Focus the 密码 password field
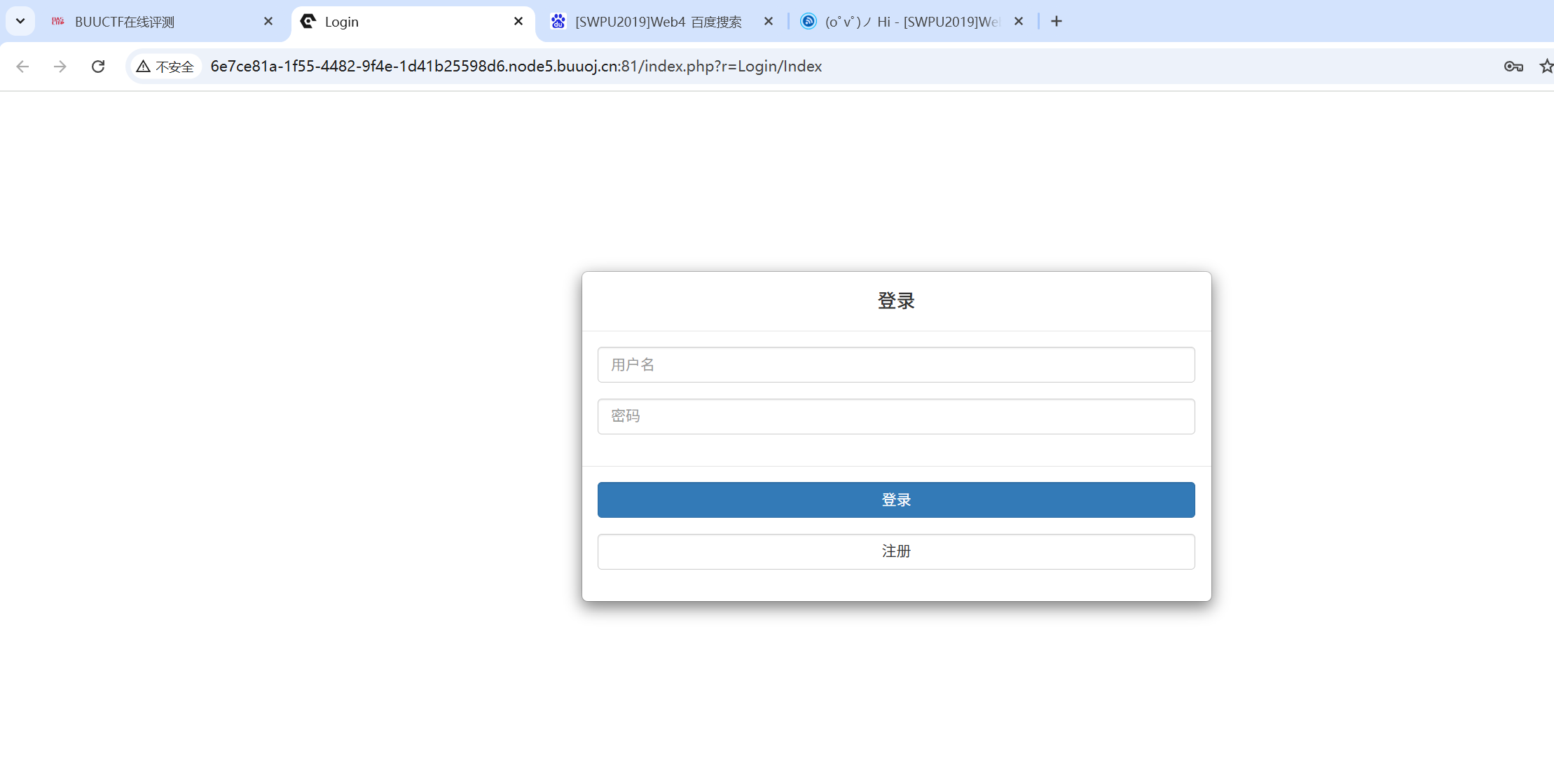Image resolution: width=1554 pixels, height=784 pixels. pyautogui.click(x=895, y=416)
